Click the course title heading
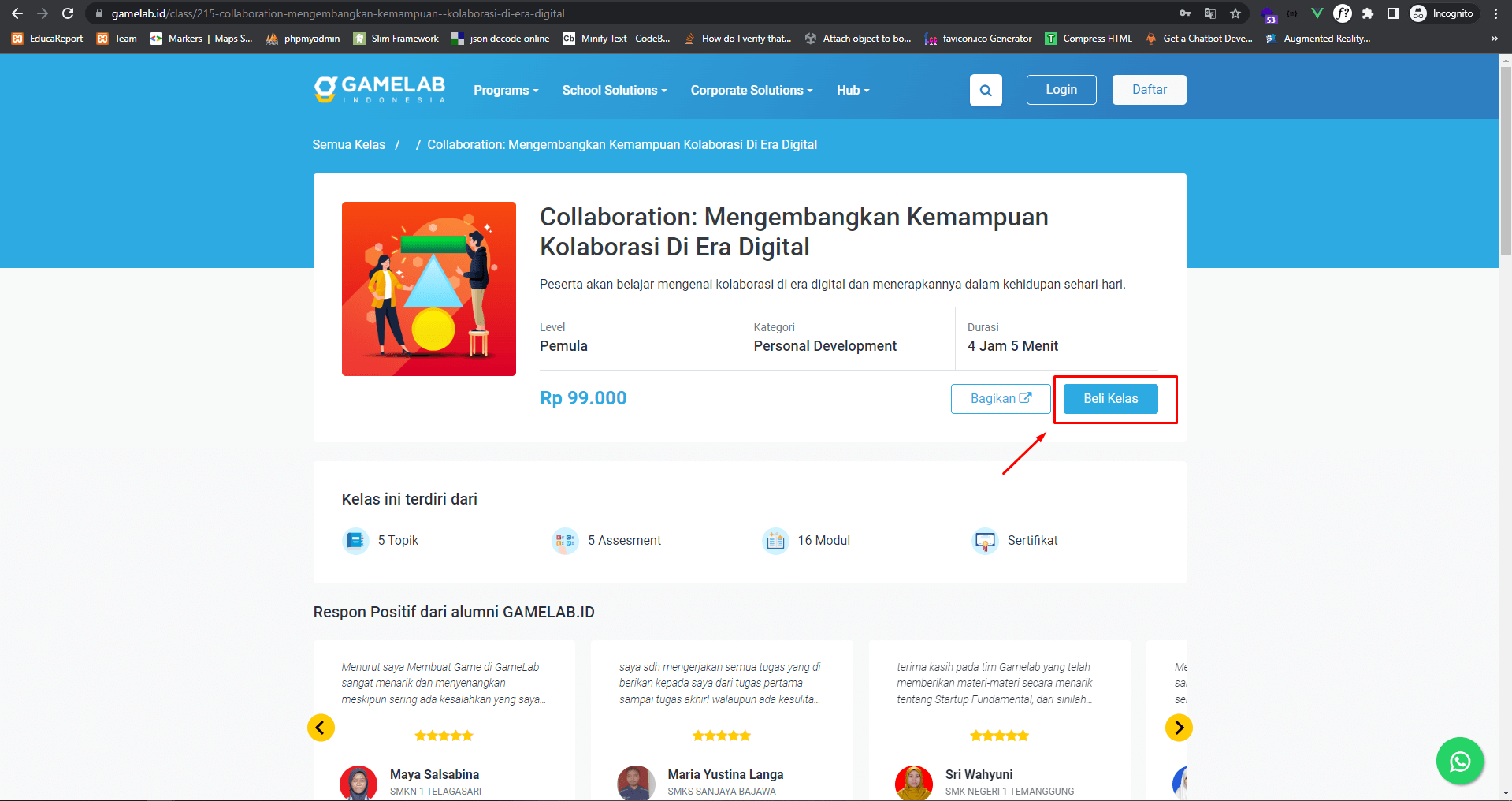The height and width of the screenshot is (801, 1512). [794, 232]
